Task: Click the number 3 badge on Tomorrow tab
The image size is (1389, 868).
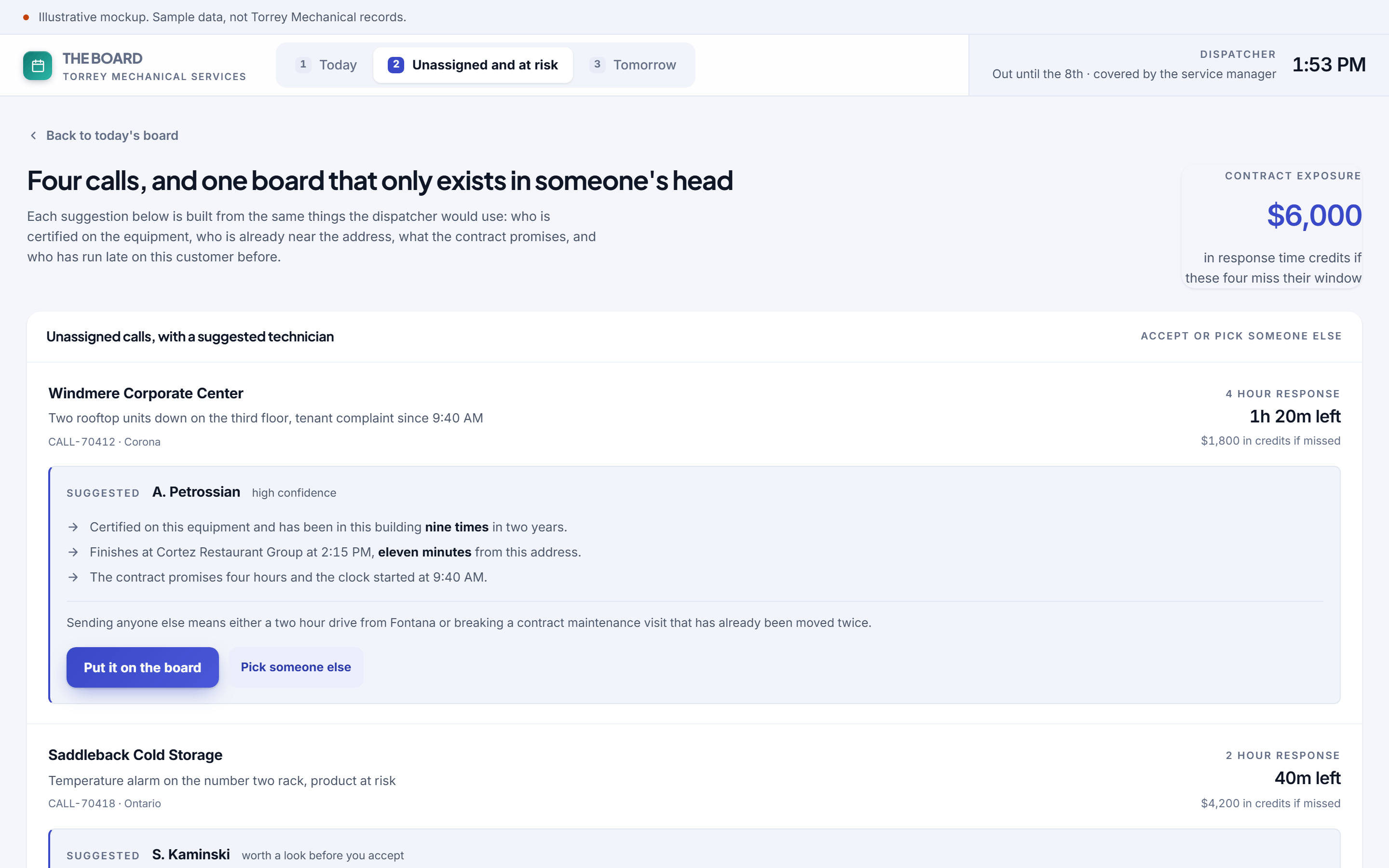Action: [x=597, y=64]
